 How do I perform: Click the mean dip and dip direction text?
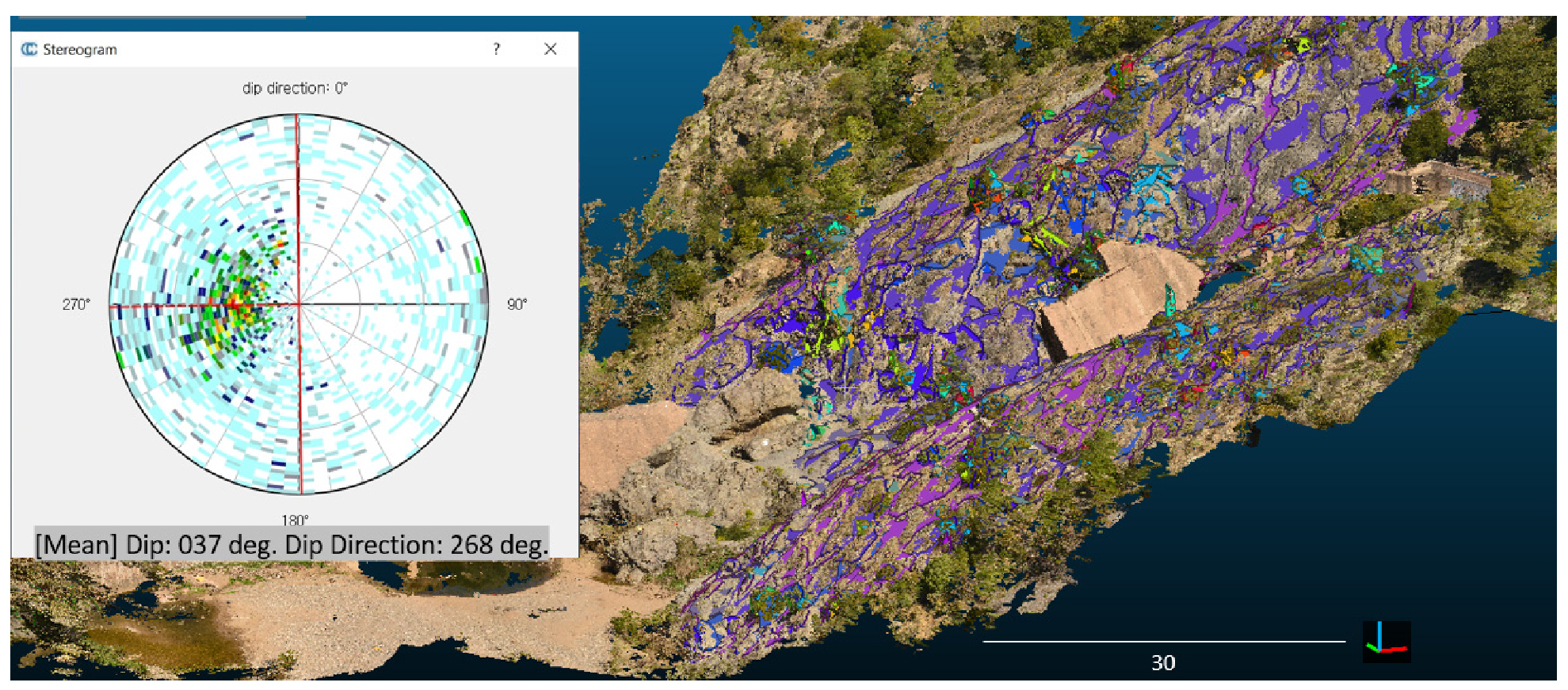coord(292,544)
